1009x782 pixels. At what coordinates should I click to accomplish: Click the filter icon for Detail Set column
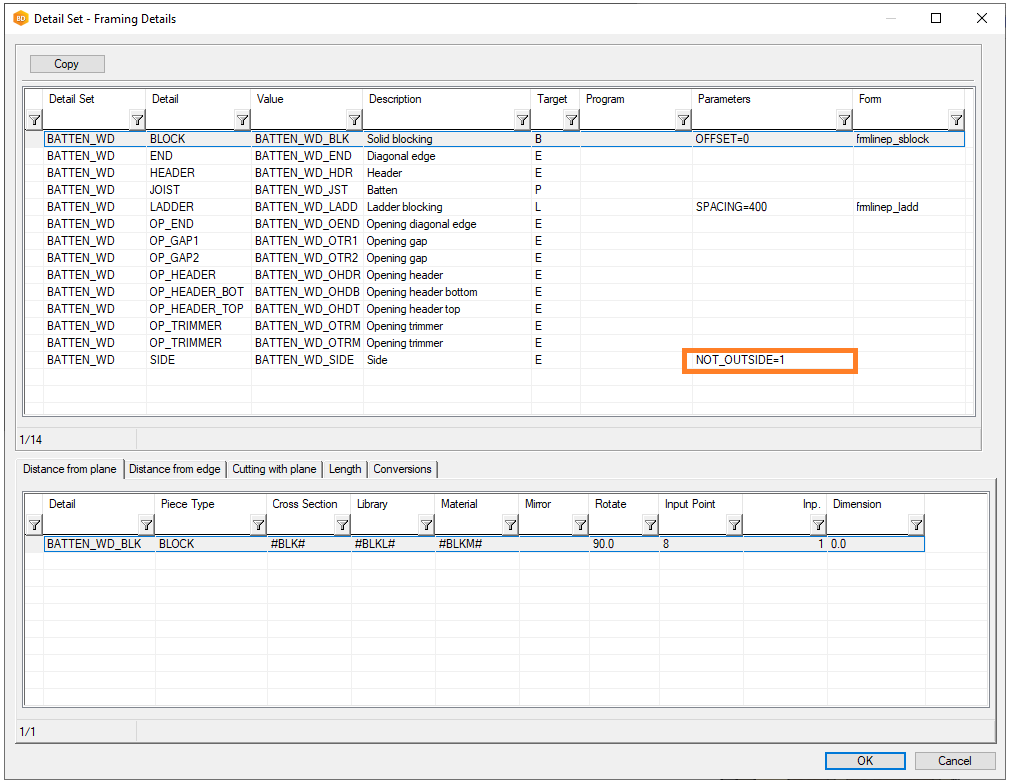pos(138,120)
